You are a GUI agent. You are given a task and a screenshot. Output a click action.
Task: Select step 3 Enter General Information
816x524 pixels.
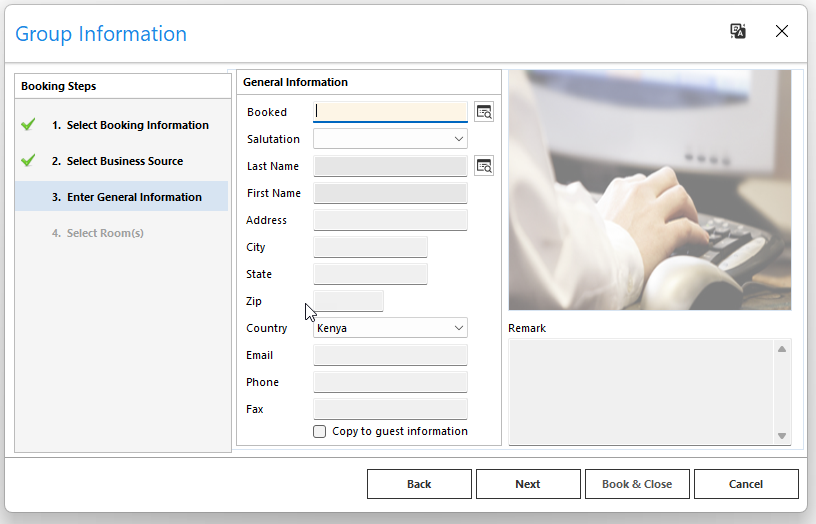click(121, 197)
